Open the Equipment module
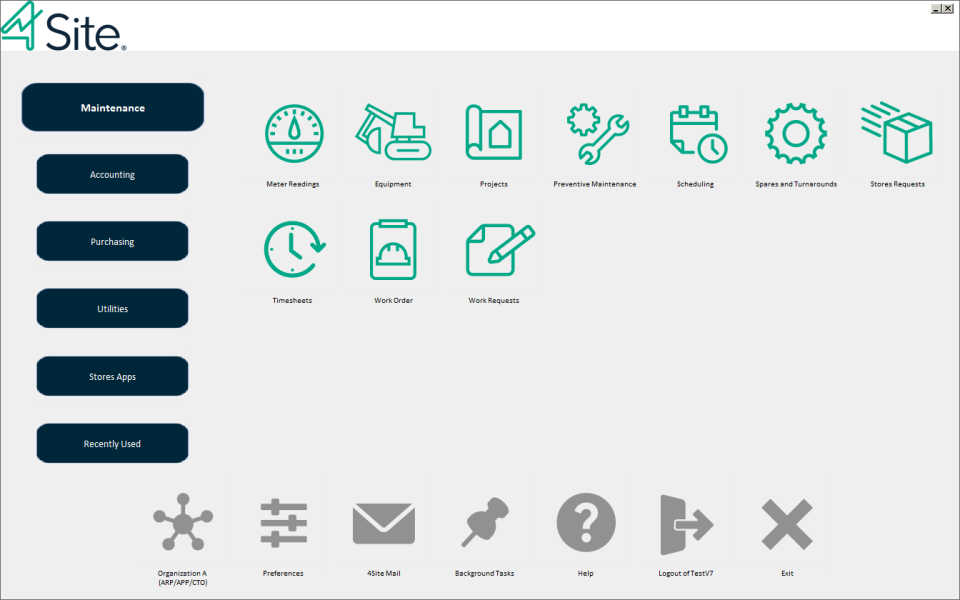Viewport: 960px width, 600px height. [392, 133]
